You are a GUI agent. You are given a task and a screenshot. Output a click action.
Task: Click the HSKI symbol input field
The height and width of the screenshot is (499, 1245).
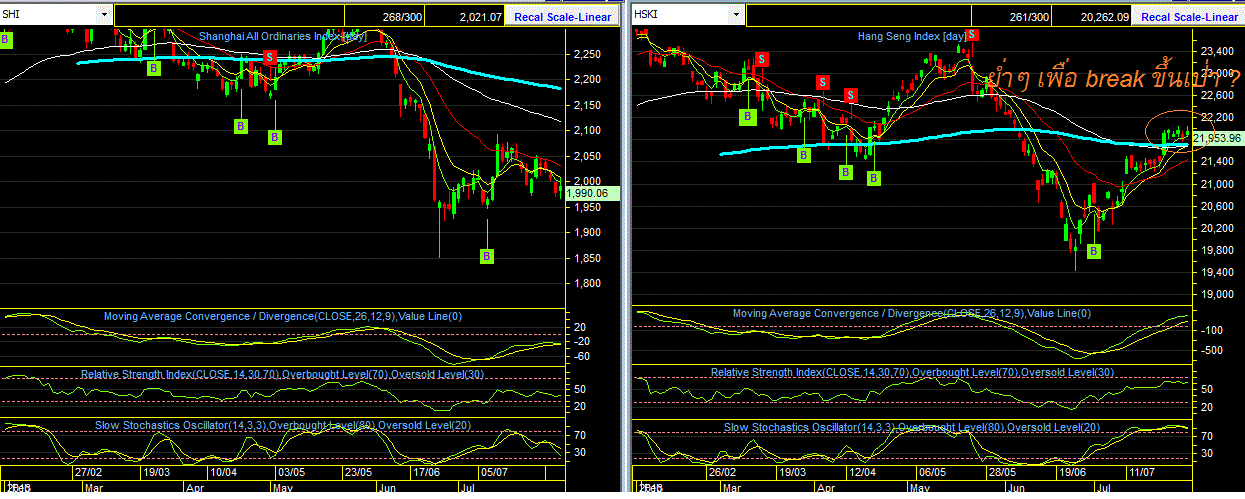click(x=682, y=15)
